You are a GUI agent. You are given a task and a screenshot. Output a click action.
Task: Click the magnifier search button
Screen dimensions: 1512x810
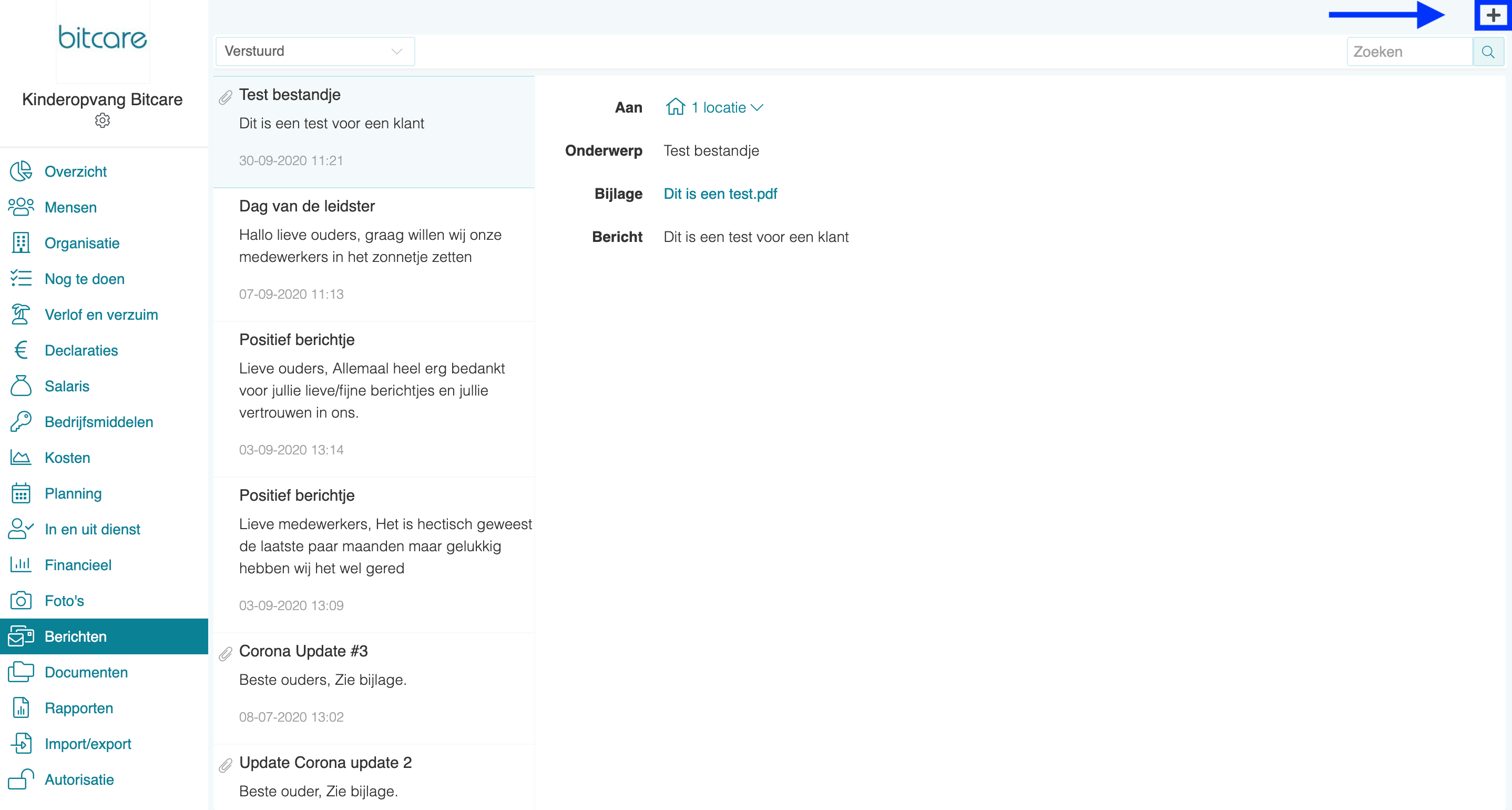pyautogui.click(x=1488, y=52)
